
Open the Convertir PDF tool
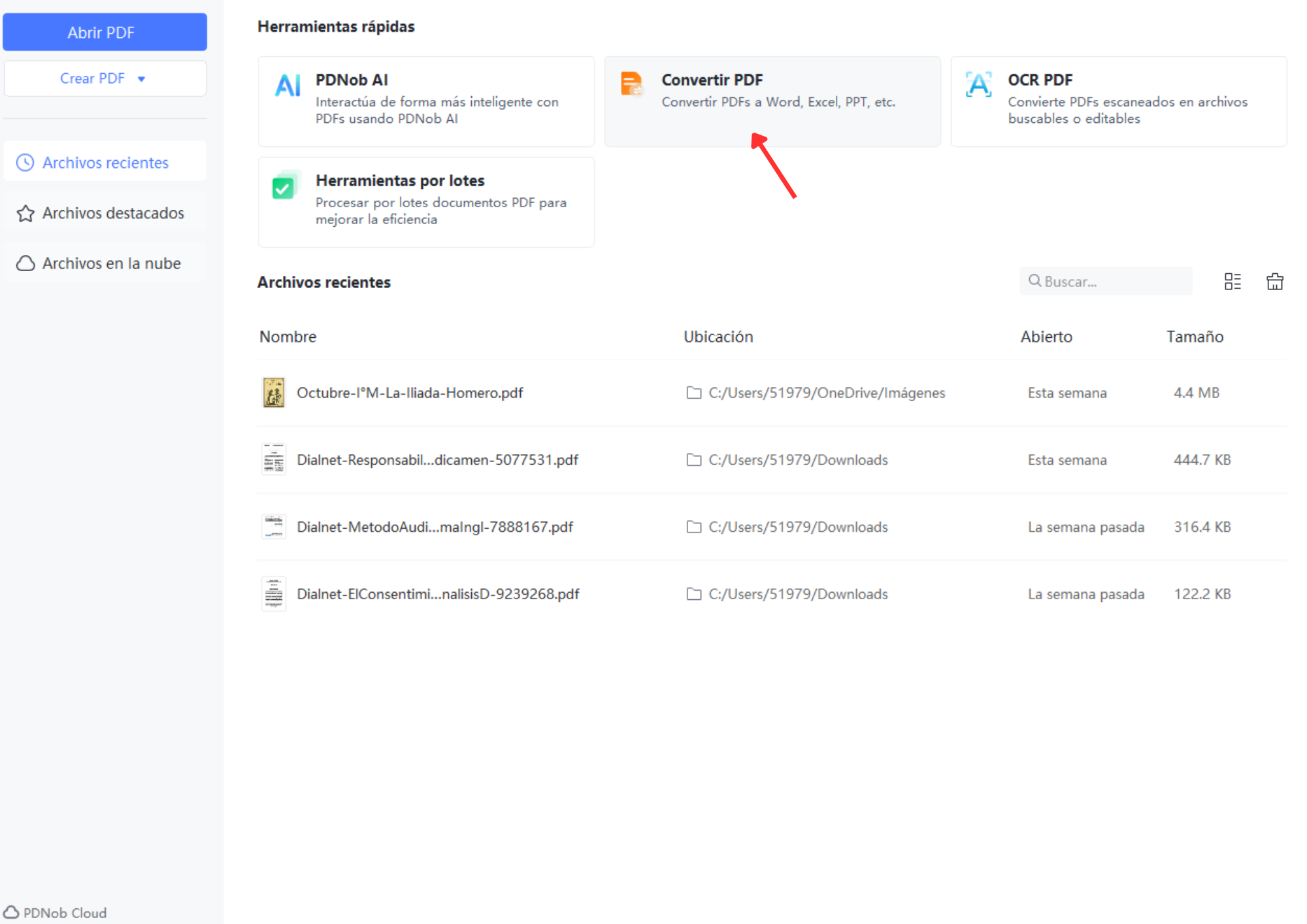[772, 101]
